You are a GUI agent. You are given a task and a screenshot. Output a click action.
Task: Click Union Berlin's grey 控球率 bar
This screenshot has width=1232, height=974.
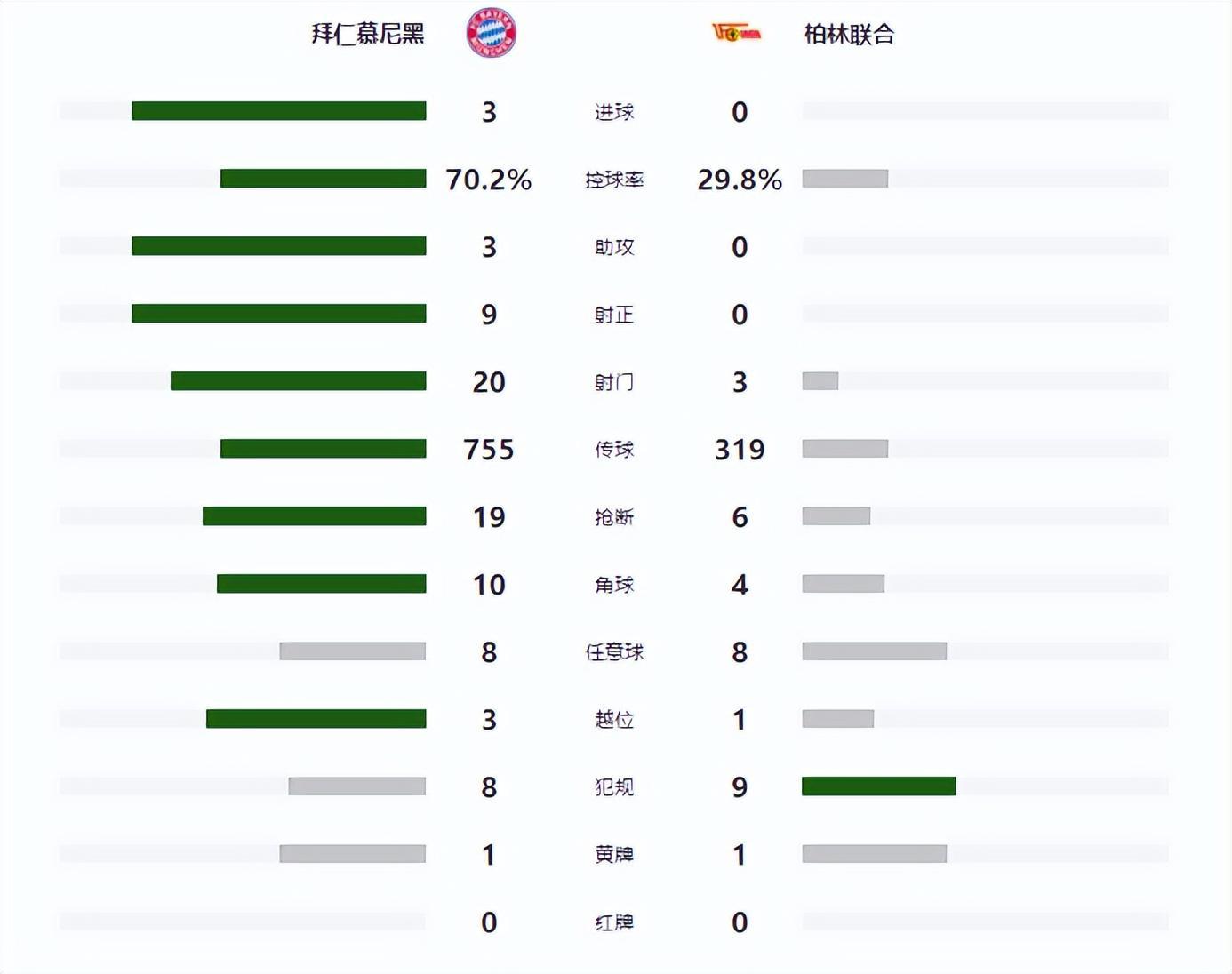point(844,179)
